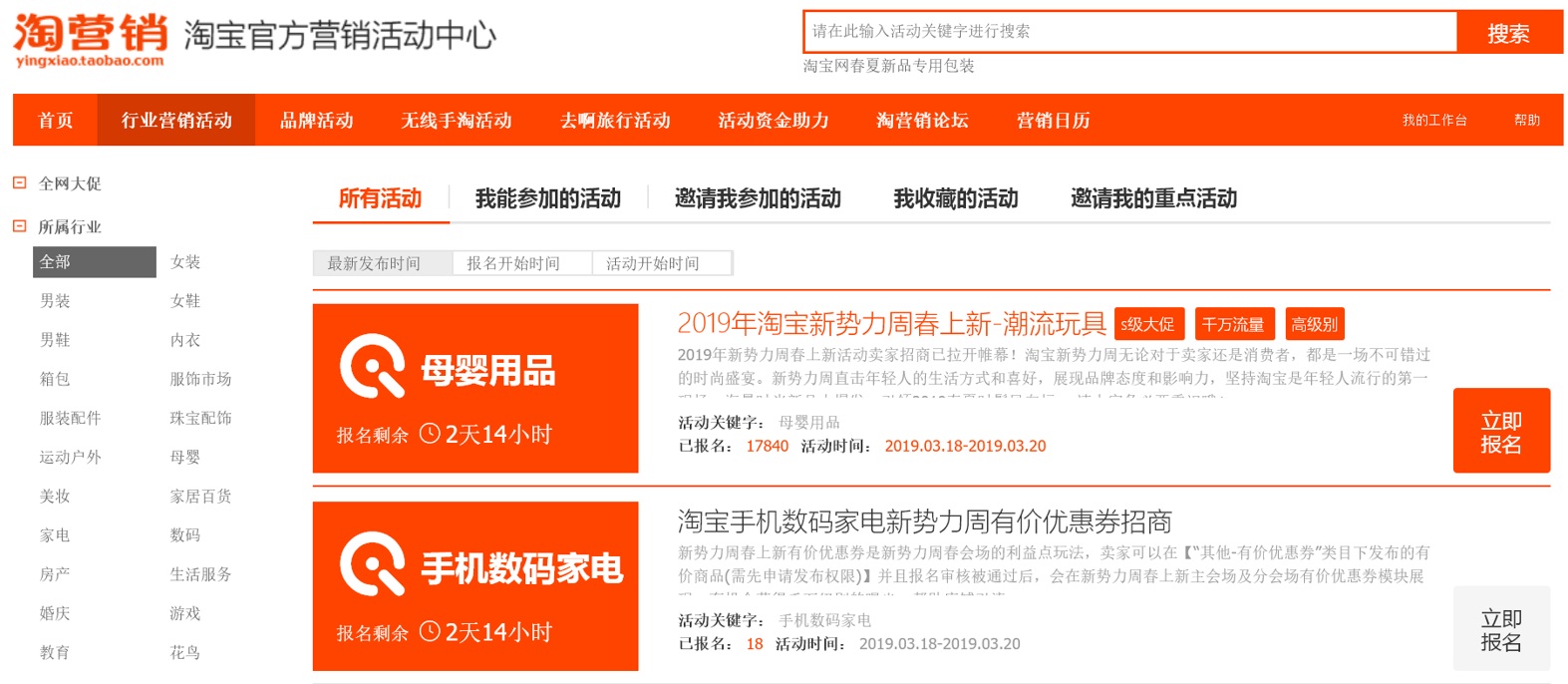
Task: Filter by 数码 industry
Action: coord(185,534)
